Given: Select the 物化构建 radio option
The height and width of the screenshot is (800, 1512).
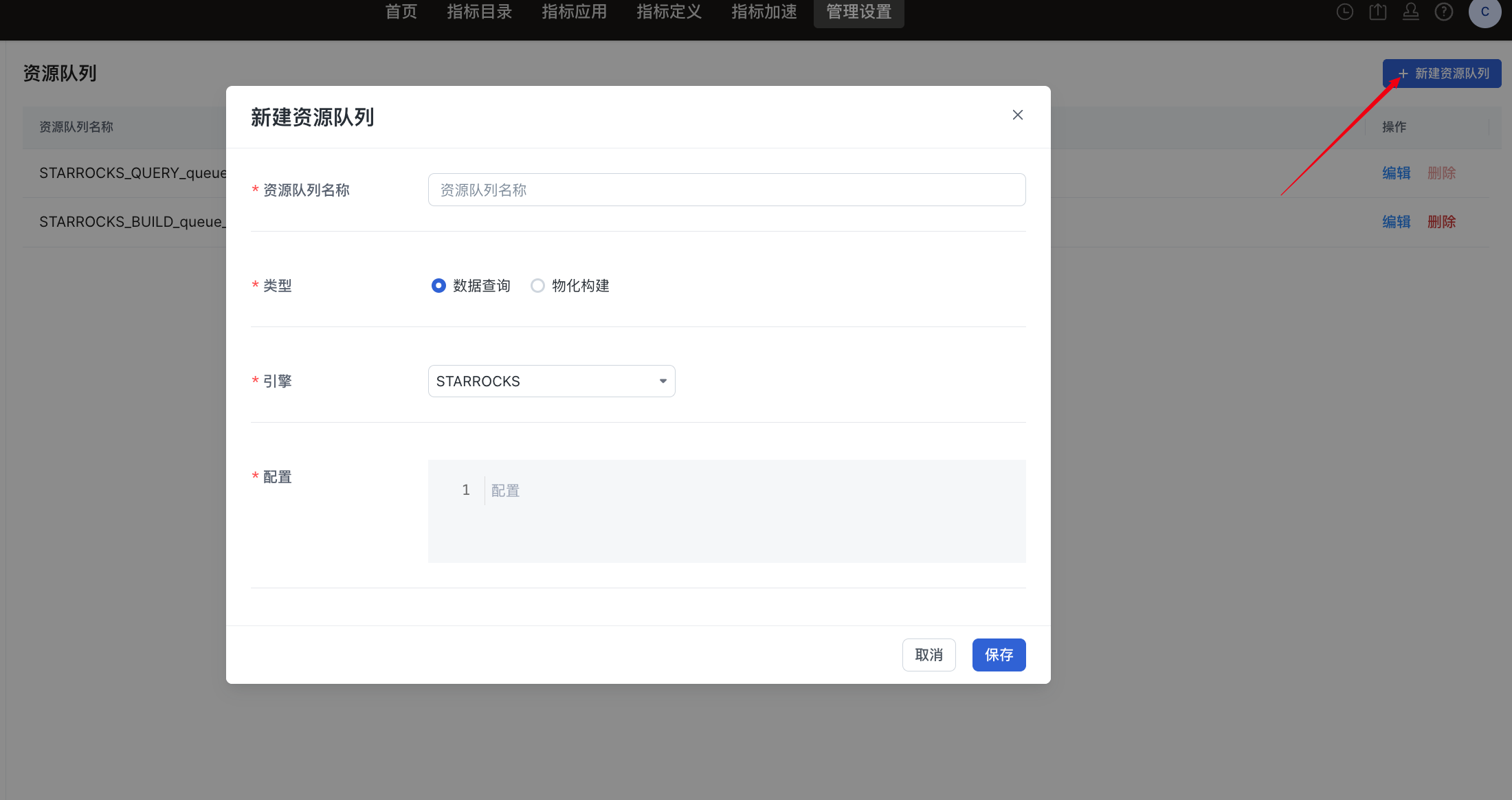Looking at the screenshot, I should pos(537,285).
